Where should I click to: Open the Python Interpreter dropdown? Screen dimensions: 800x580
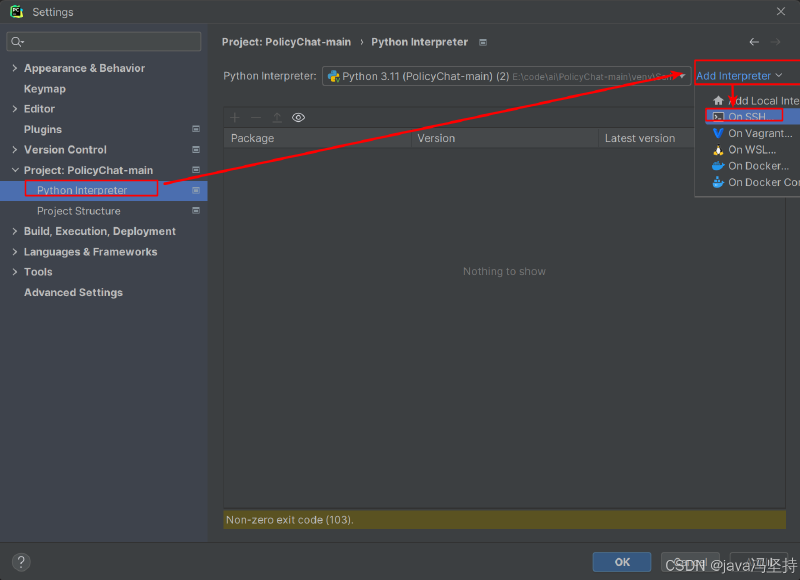[x=507, y=76]
